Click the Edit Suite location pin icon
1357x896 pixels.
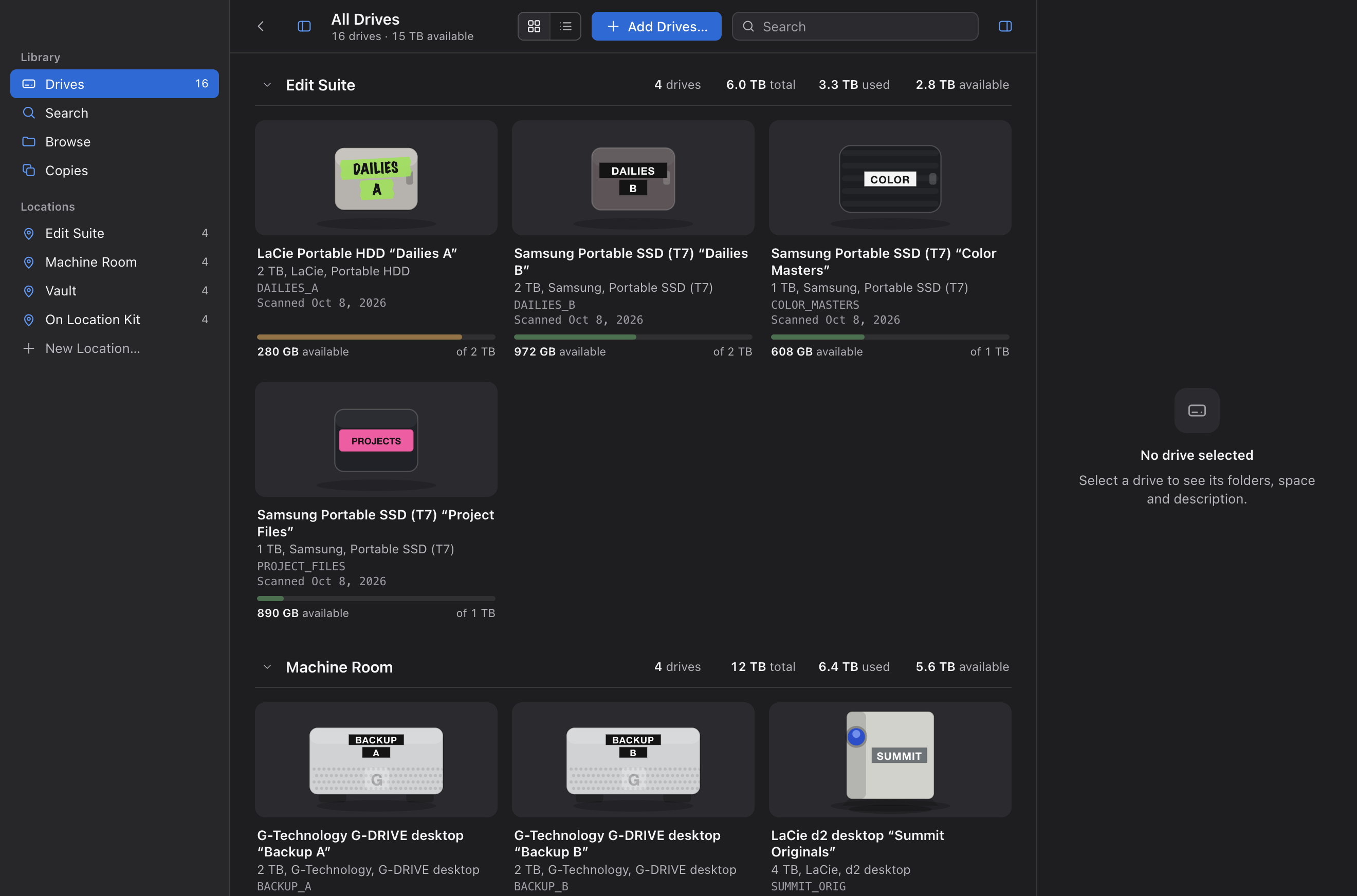click(29, 233)
